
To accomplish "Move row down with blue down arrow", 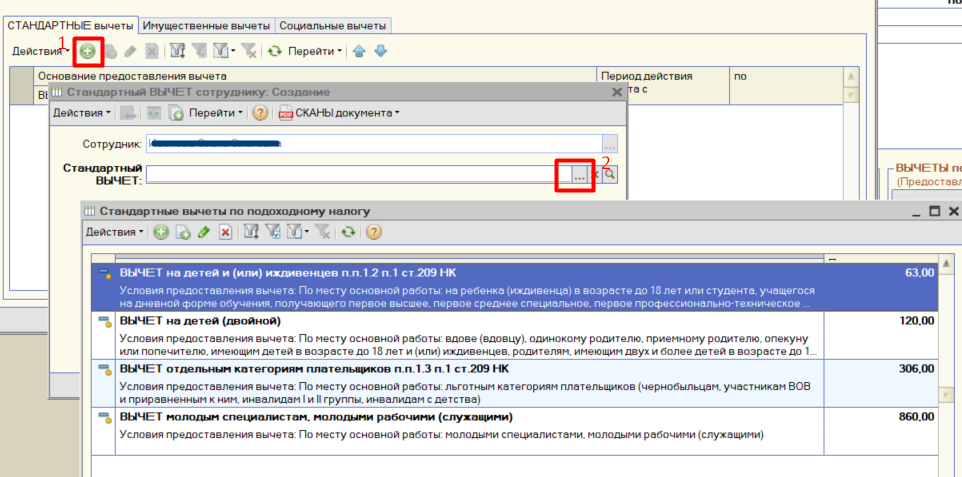I will click(x=380, y=52).
